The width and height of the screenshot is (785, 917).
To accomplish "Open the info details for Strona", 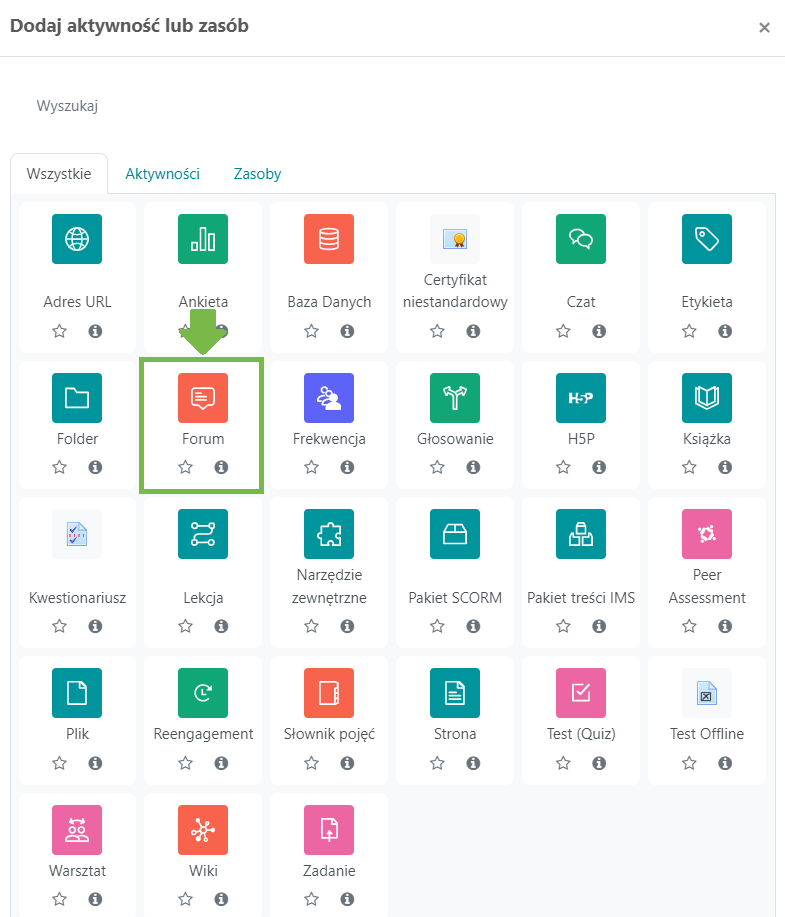I will [473, 763].
